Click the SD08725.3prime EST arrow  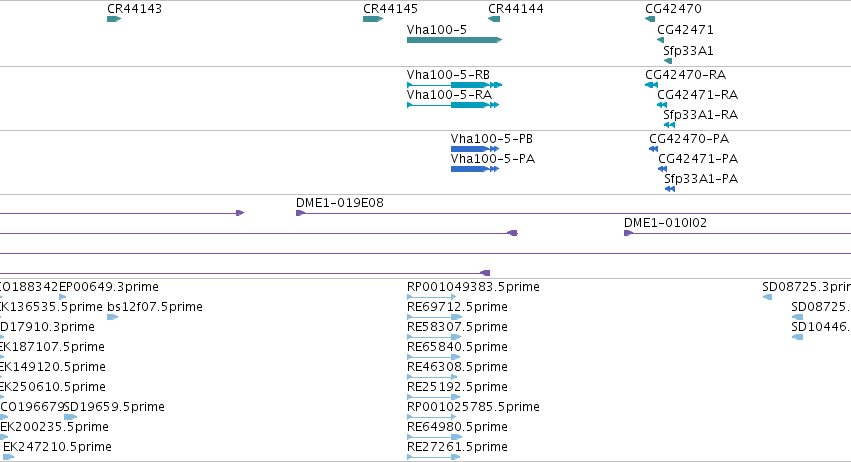click(767, 297)
